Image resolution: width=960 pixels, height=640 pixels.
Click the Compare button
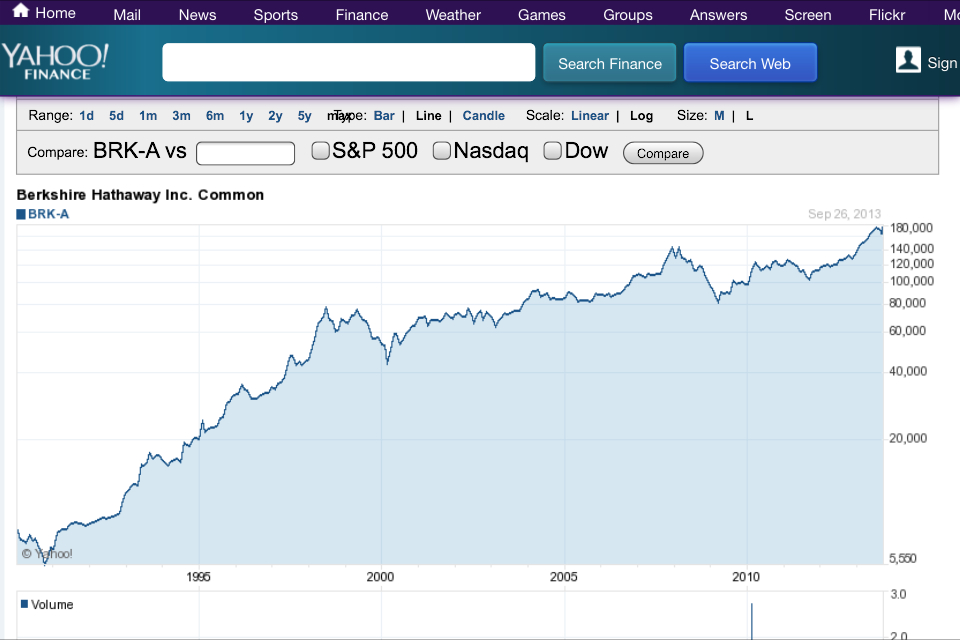(x=663, y=153)
